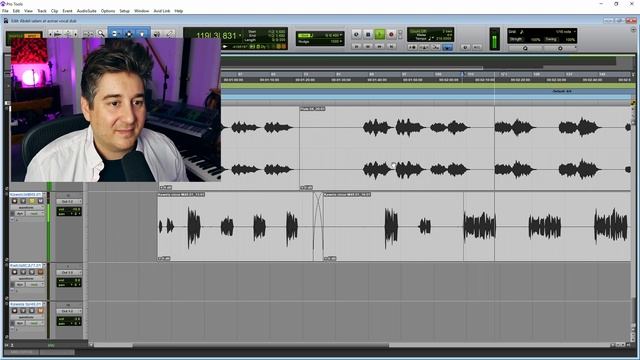Viewport: 640px width, 360px height.
Task: Click the red transport Record button
Action: click(391, 34)
